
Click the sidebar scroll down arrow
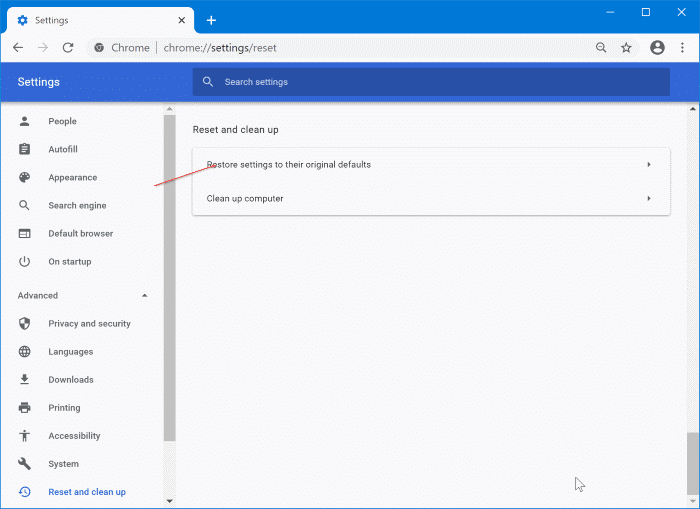click(169, 501)
